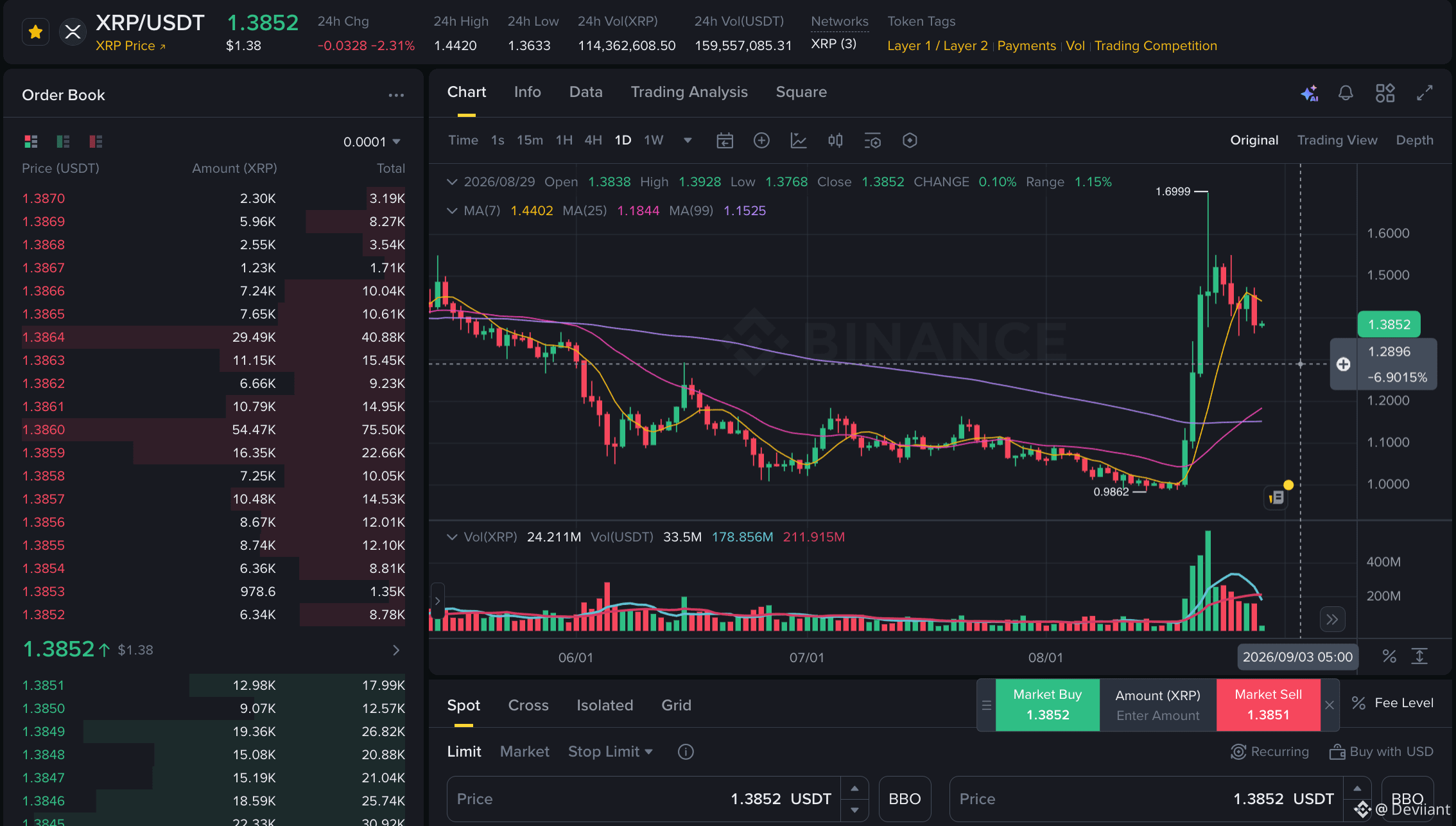Open the Stop Limit dropdown
1456x826 pixels.
(x=610, y=751)
